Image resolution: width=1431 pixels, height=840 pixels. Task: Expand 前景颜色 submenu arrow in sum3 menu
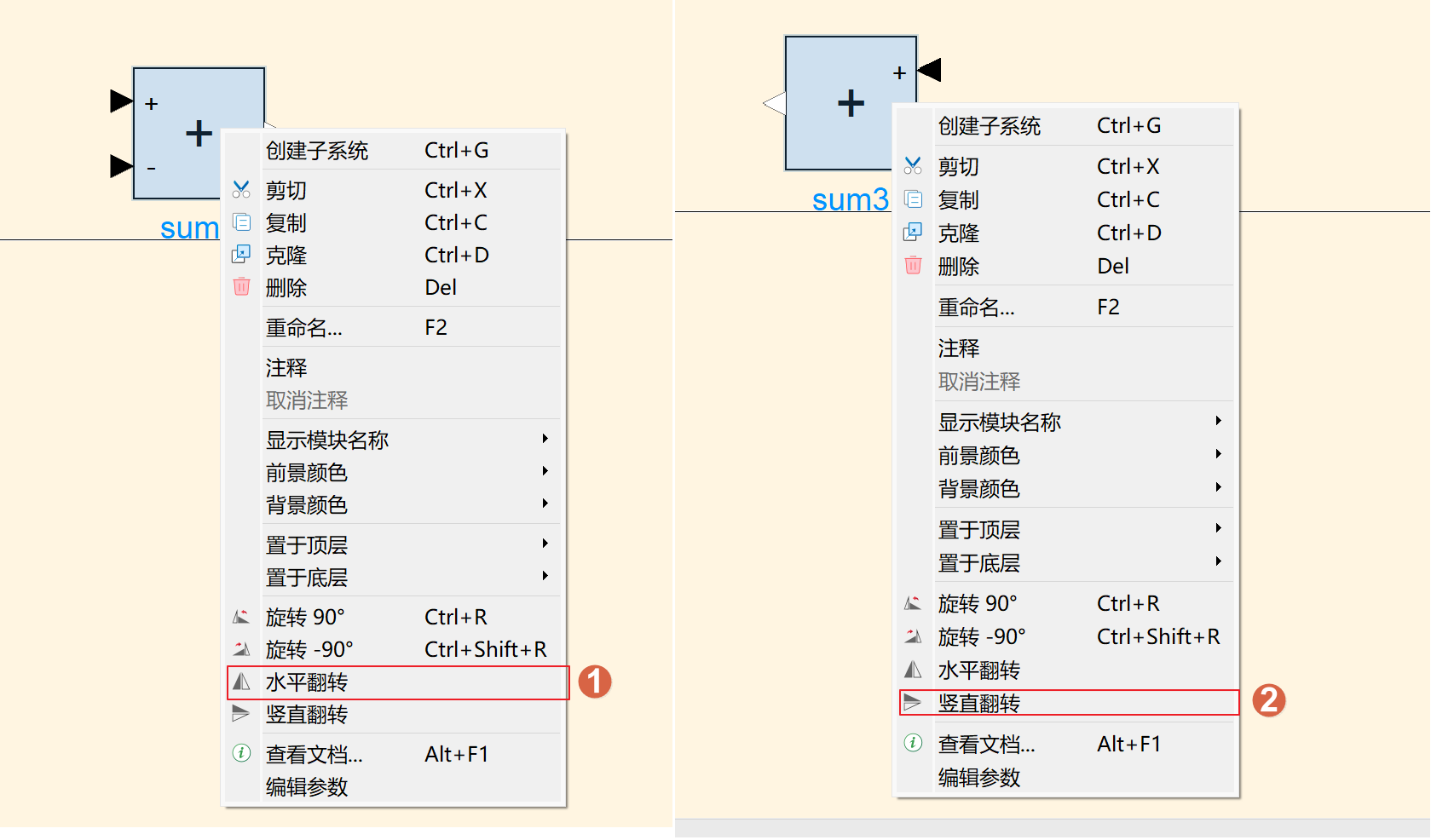(x=1218, y=454)
